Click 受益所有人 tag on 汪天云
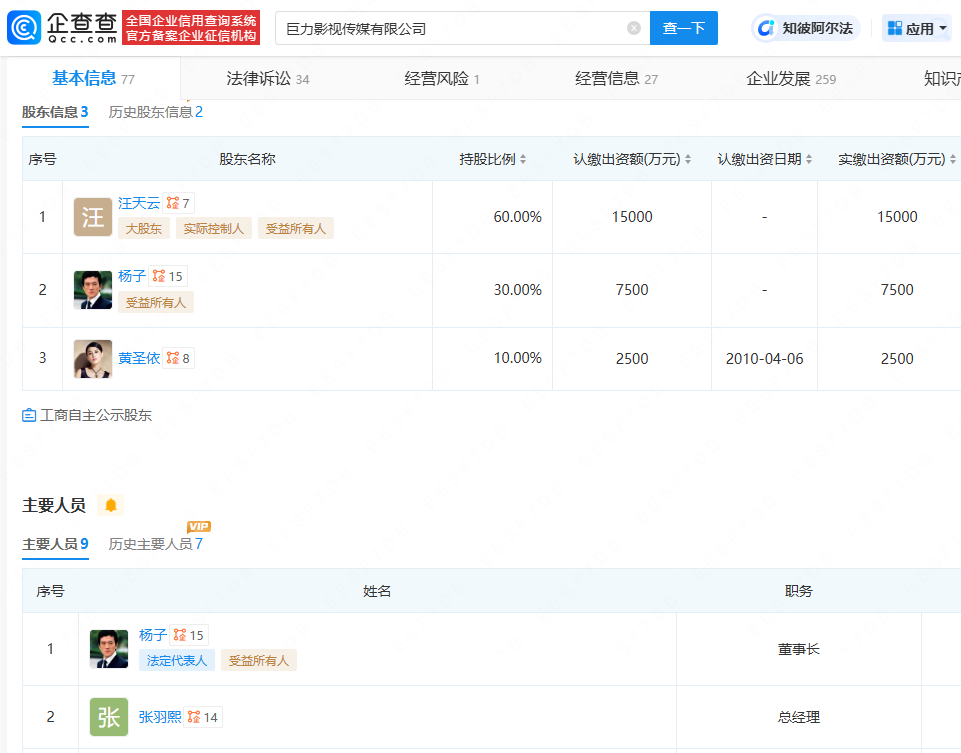The width and height of the screenshot is (961, 753). tap(295, 229)
